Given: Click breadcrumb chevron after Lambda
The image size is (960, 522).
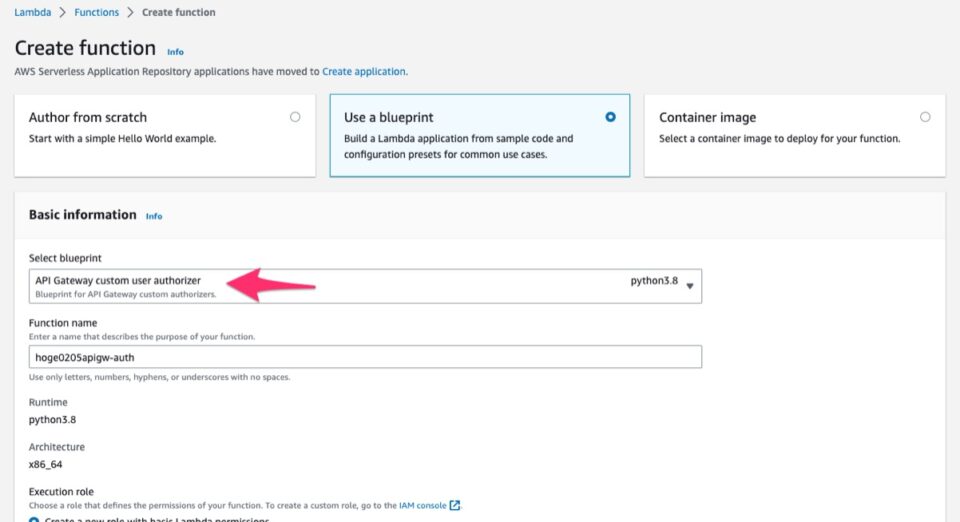Looking at the screenshot, I should (x=63, y=12).
